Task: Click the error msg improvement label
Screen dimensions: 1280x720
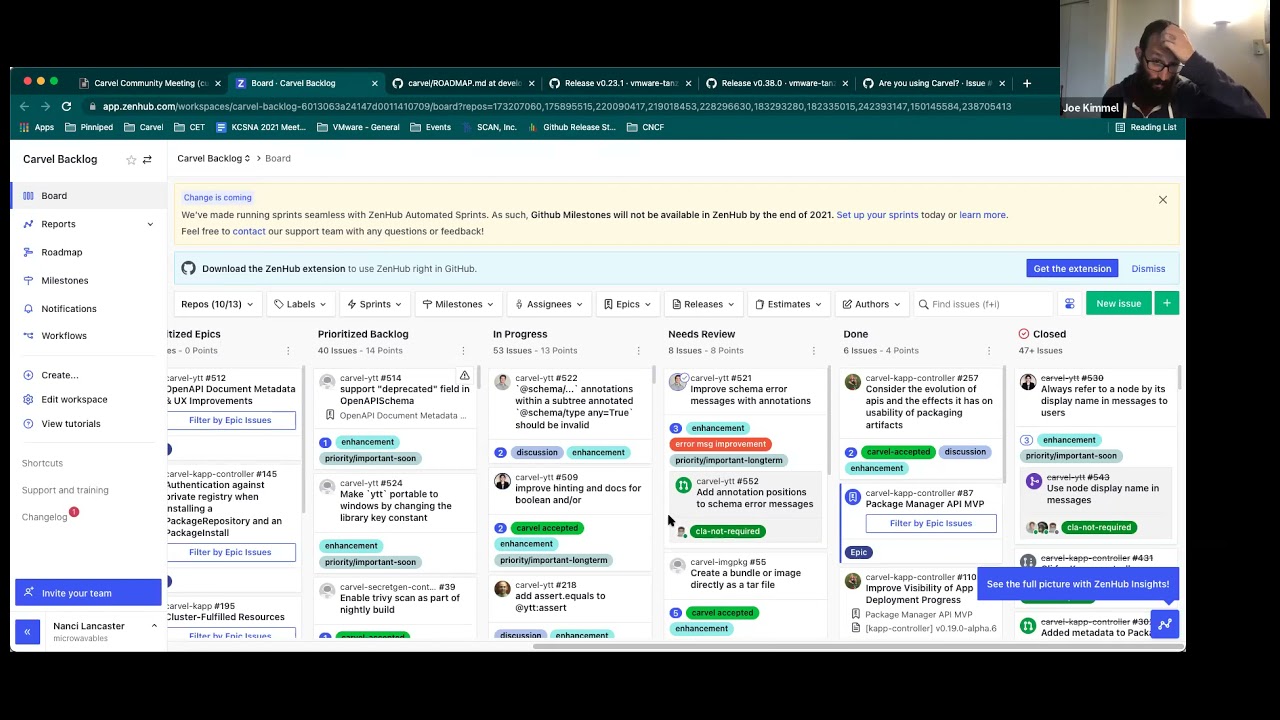Action: point(720,444)
